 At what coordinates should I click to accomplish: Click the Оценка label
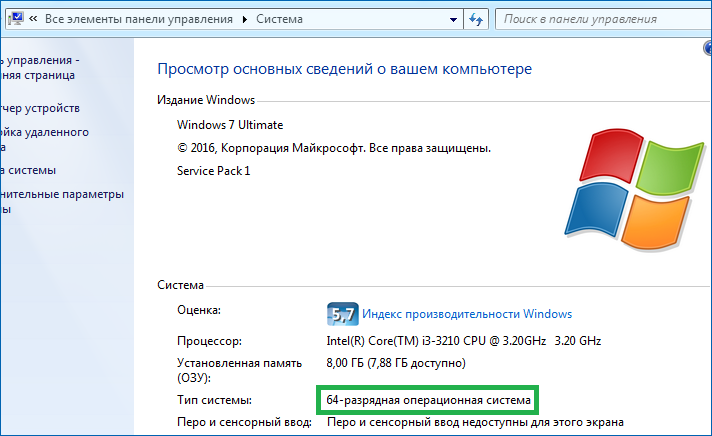pos(199,310)
